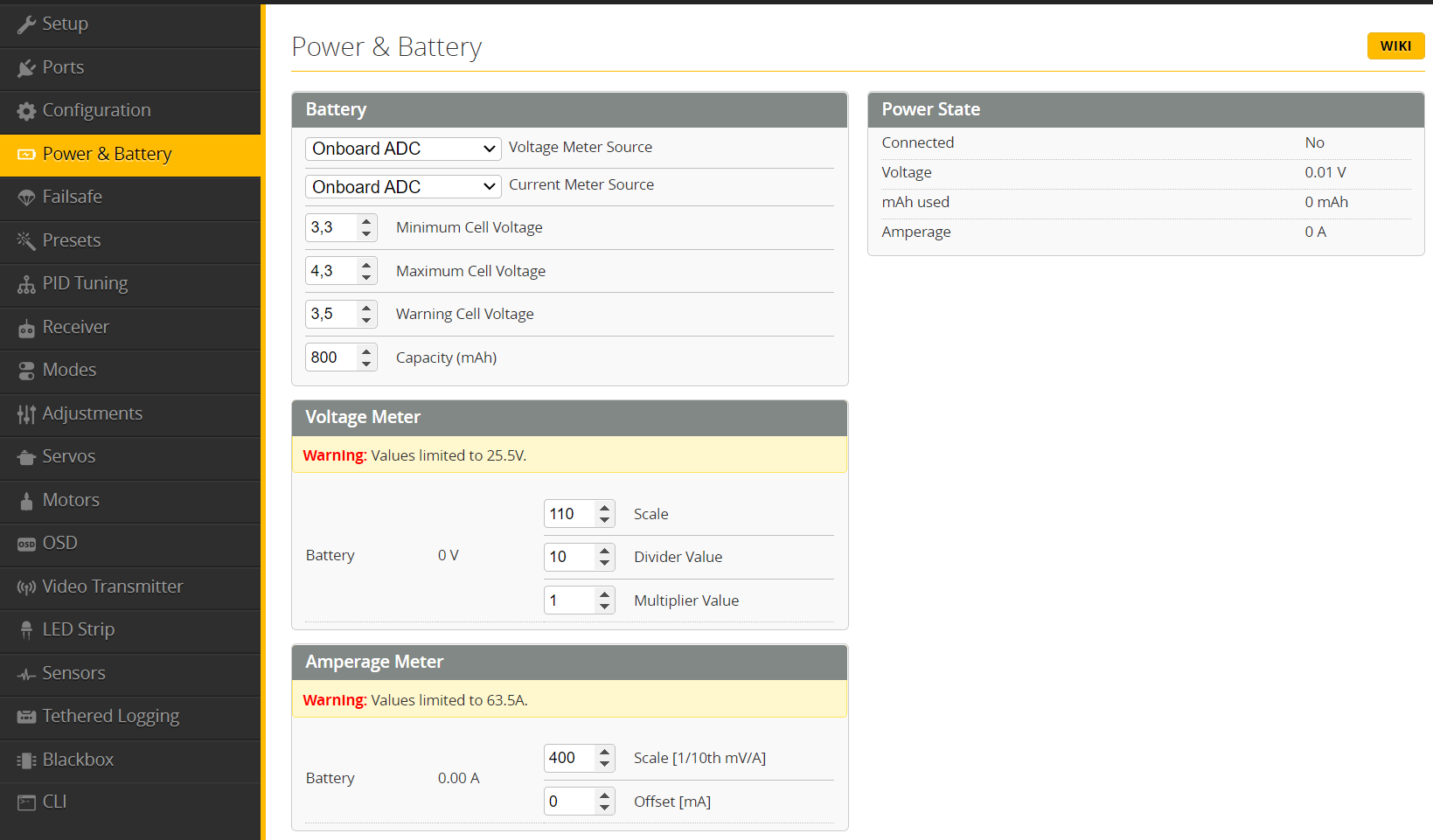1433x840 pixels.
Task: Switch to the Modes tab
Action: (x=69, y=370)
